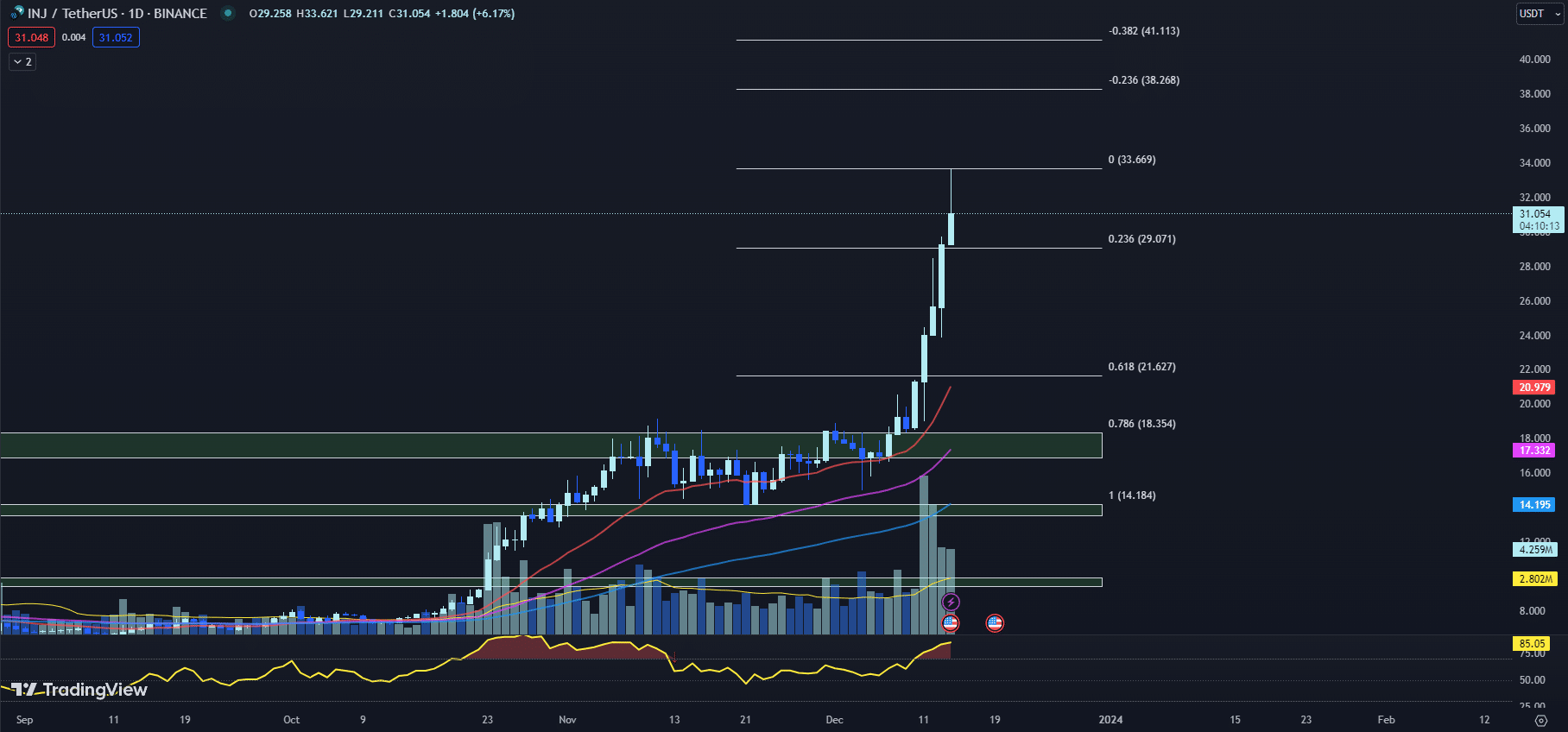Click the red 20.979 moving average price tag
The width and height of the screenshot is (1568, 732).
[1534, 388]
